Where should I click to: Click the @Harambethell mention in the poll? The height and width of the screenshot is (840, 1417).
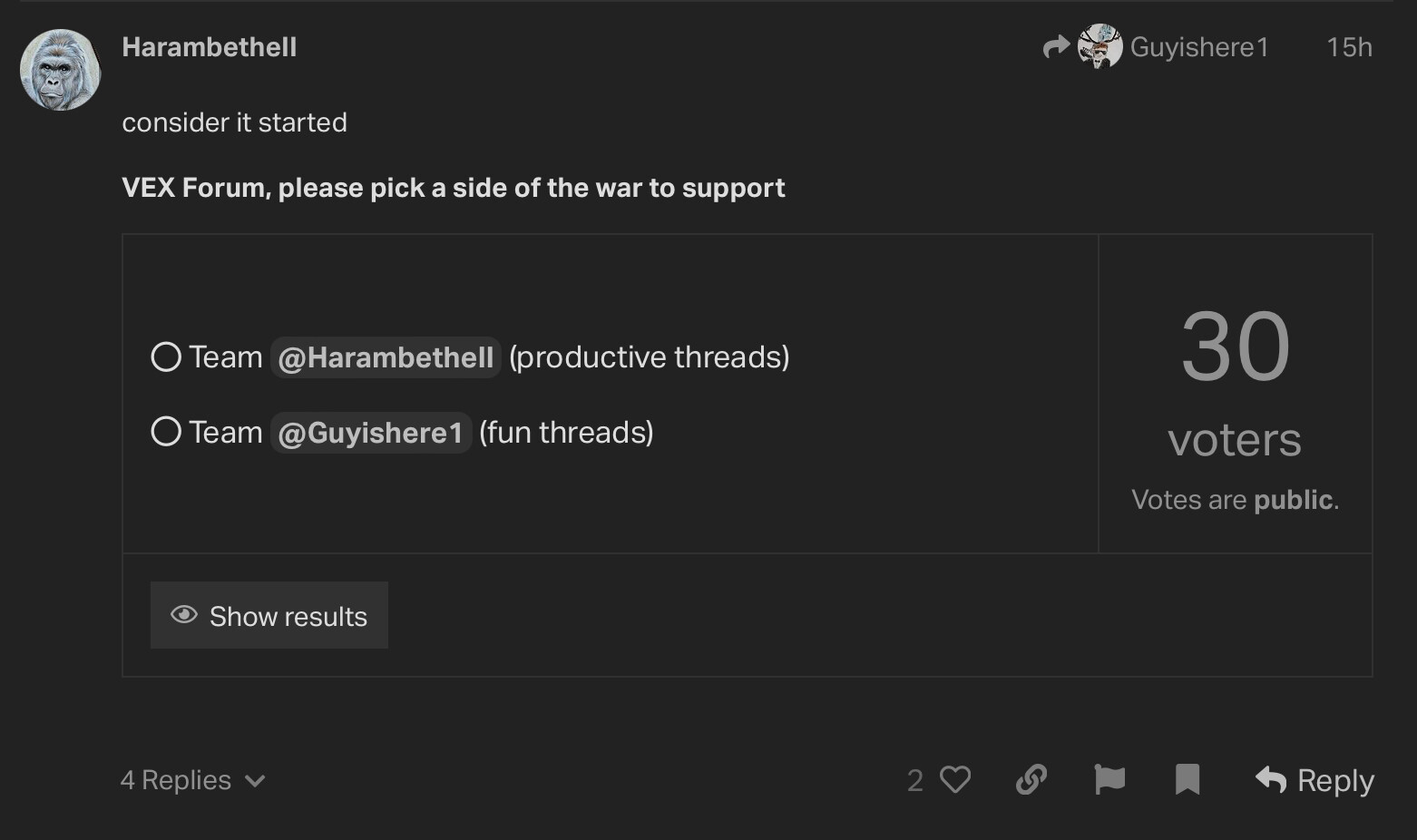(386, 357)
